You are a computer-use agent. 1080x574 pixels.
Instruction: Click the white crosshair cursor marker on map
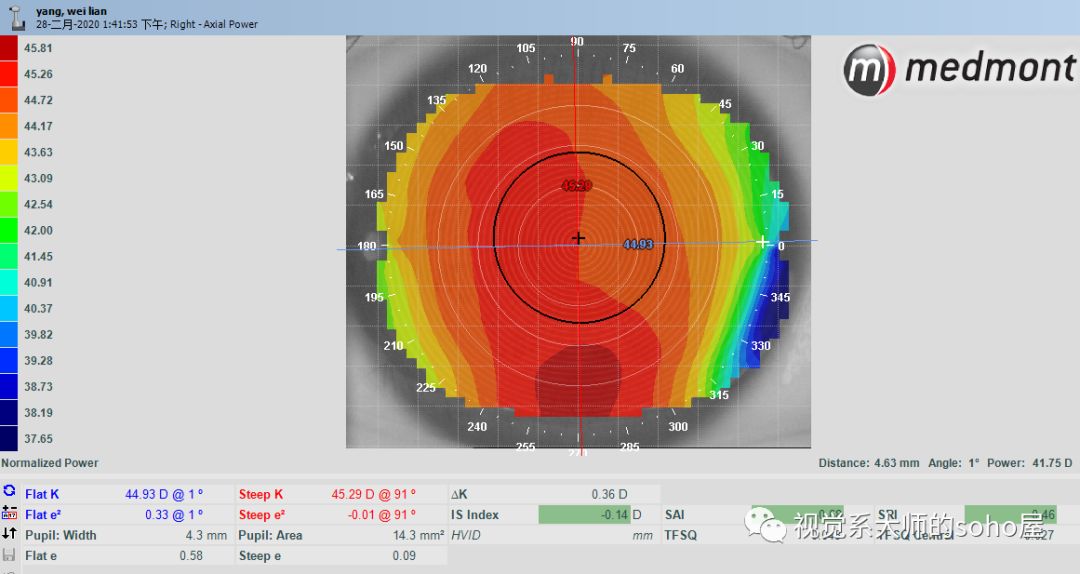coord(763,242)
